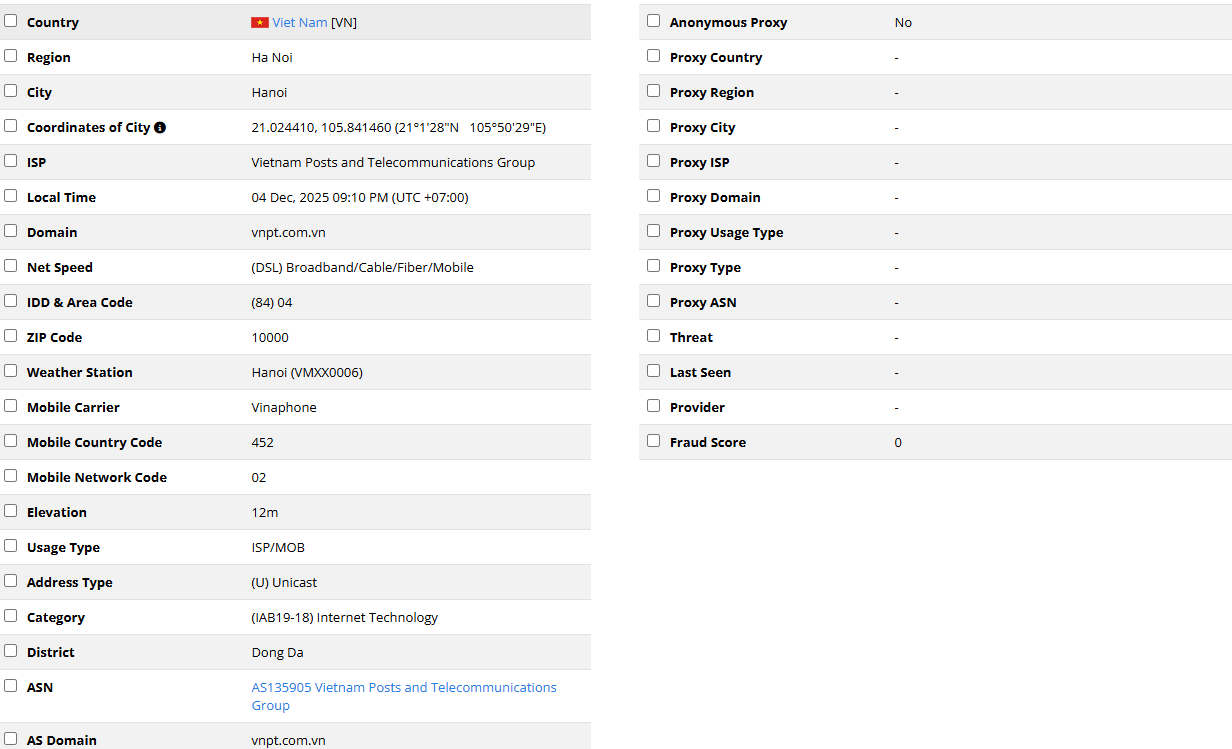
Task: Check the ASN row checkbox
Action: pos(11,686)
